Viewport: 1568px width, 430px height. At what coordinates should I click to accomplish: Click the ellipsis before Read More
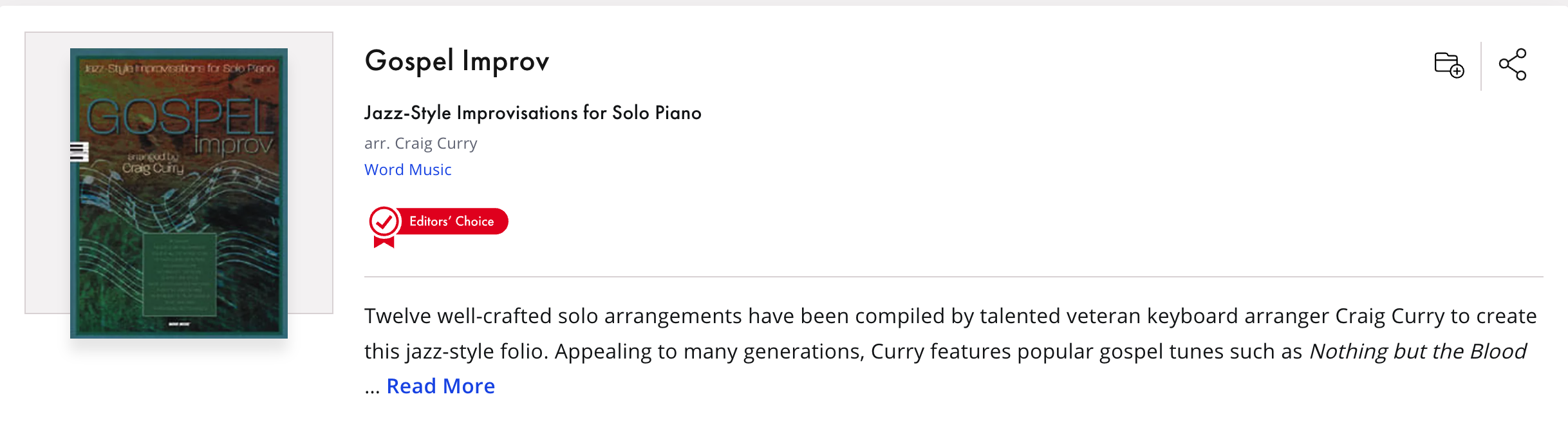pyautogui.click(x=373, y=388)
